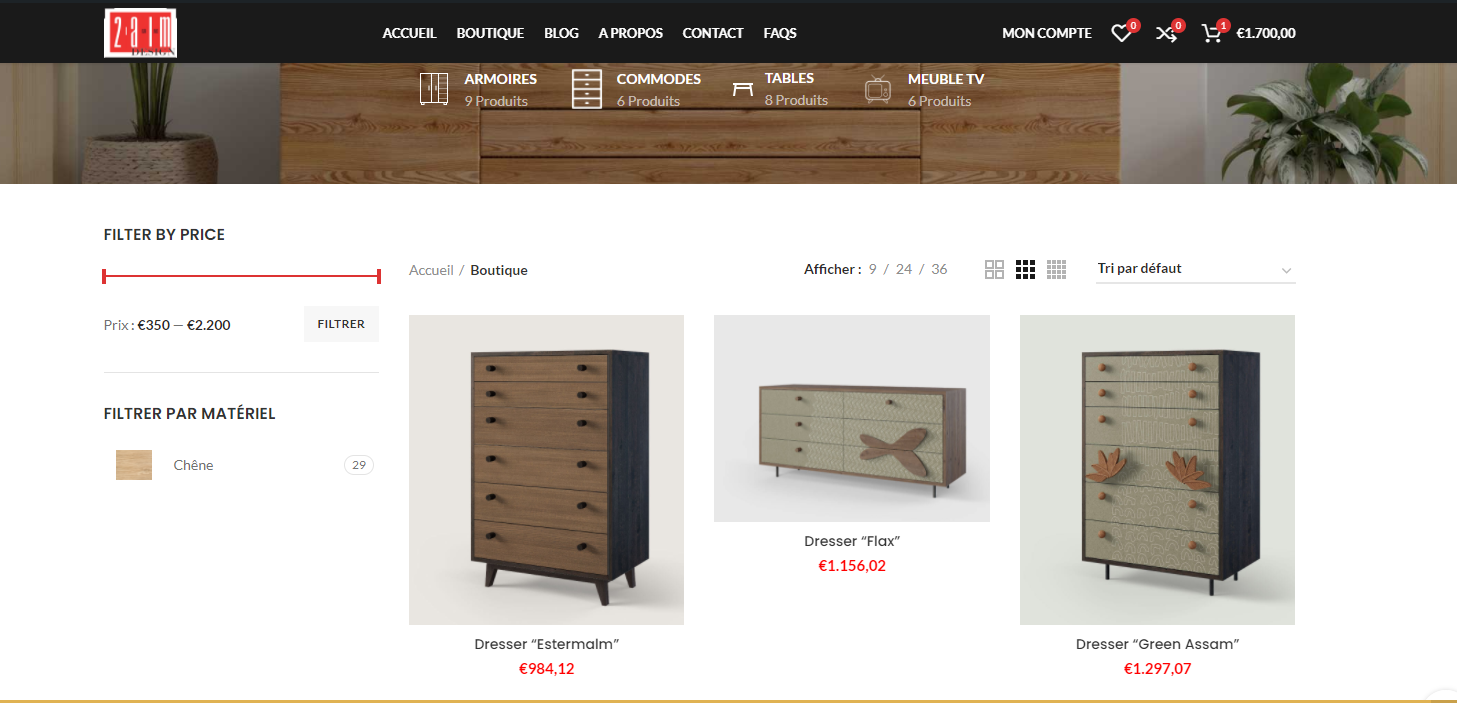This screenshot has width=1457, height=703.
Task: Click the right handle of the price slider
Action: tap(379, 276)
